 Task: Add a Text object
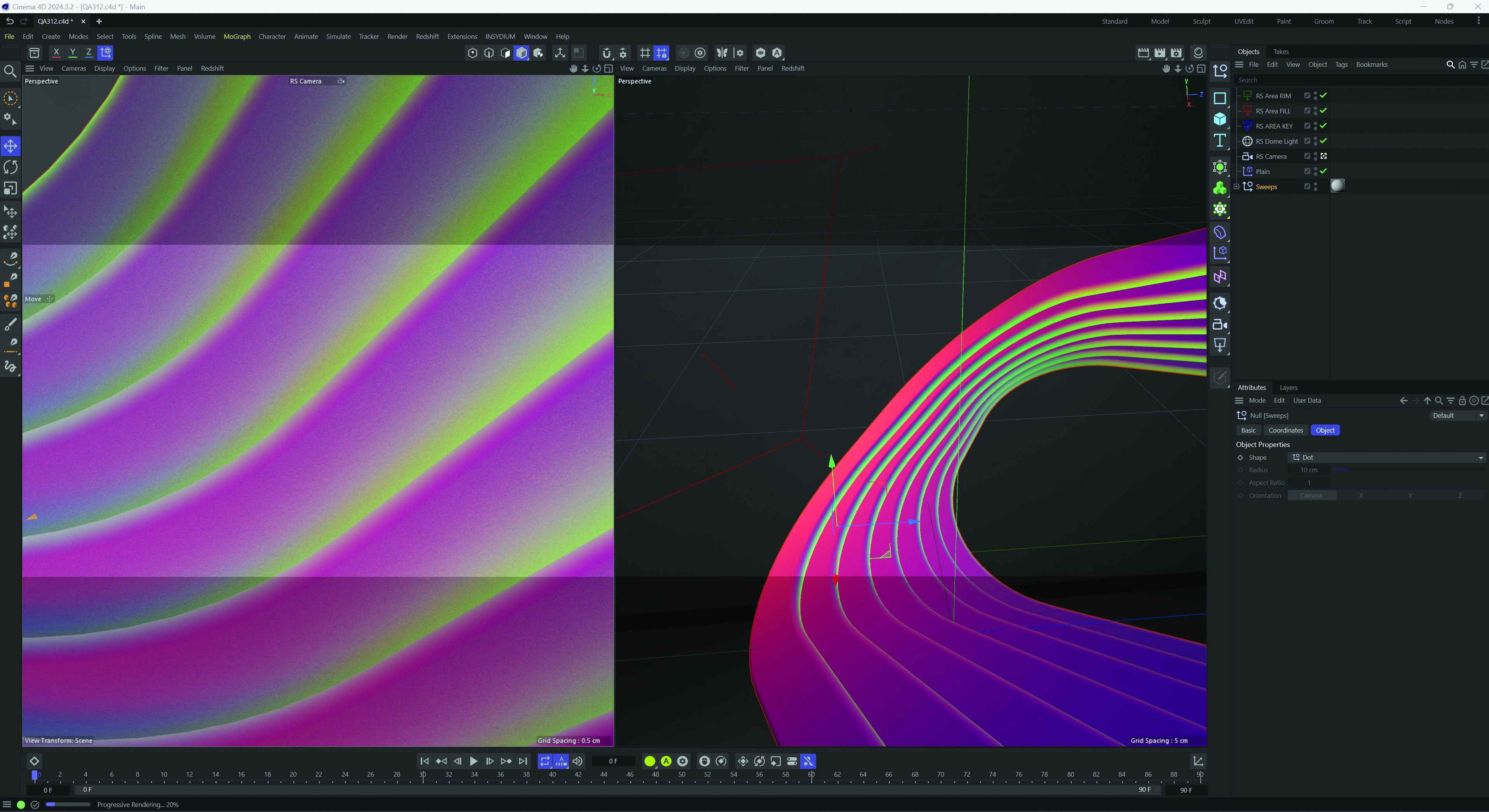click(1220, 140)
